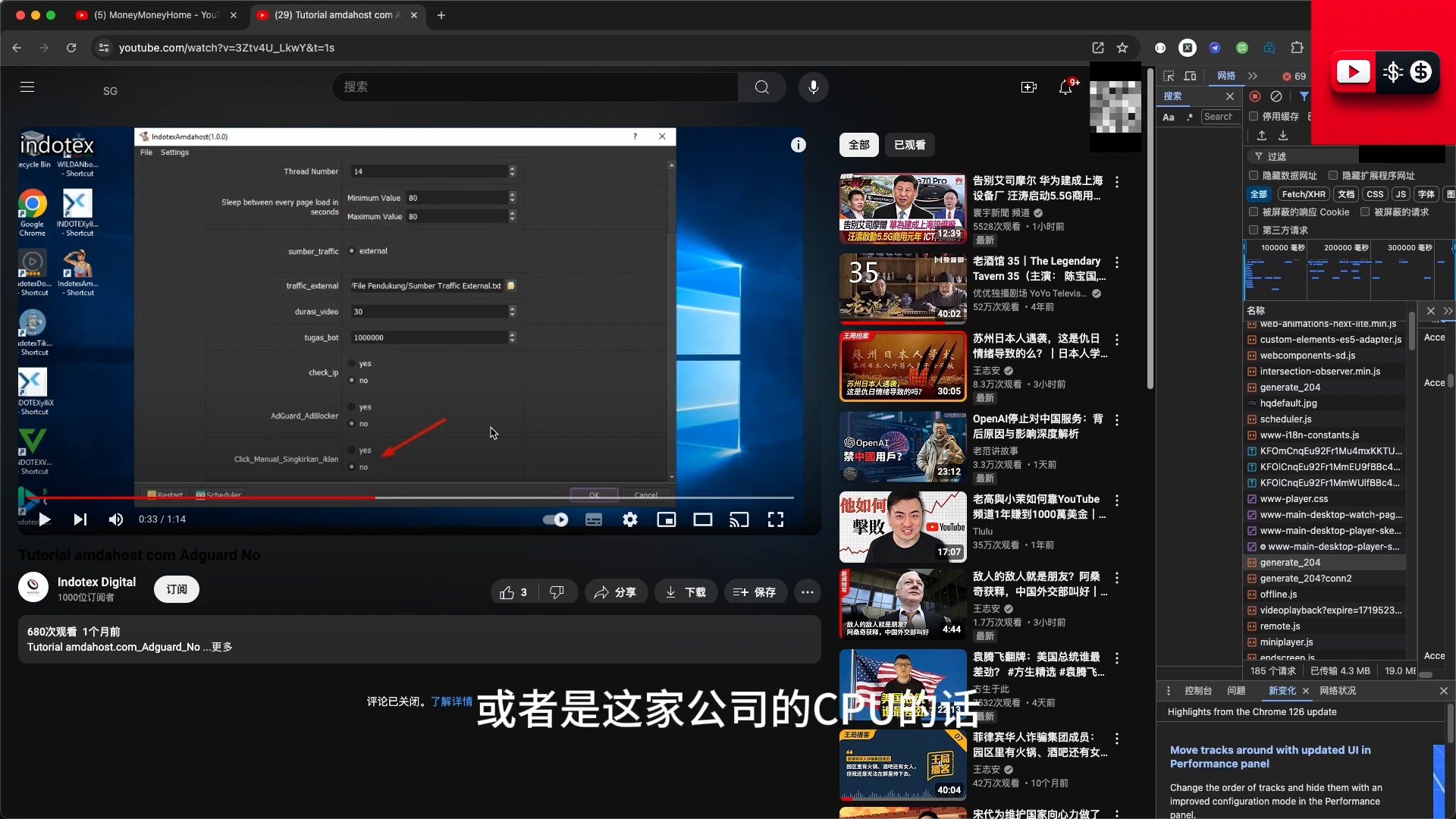This screenshot has height=819, width=1456.
Task: Open options menu for 告别艾司摩尔 video
Action: pos(1117,182)
